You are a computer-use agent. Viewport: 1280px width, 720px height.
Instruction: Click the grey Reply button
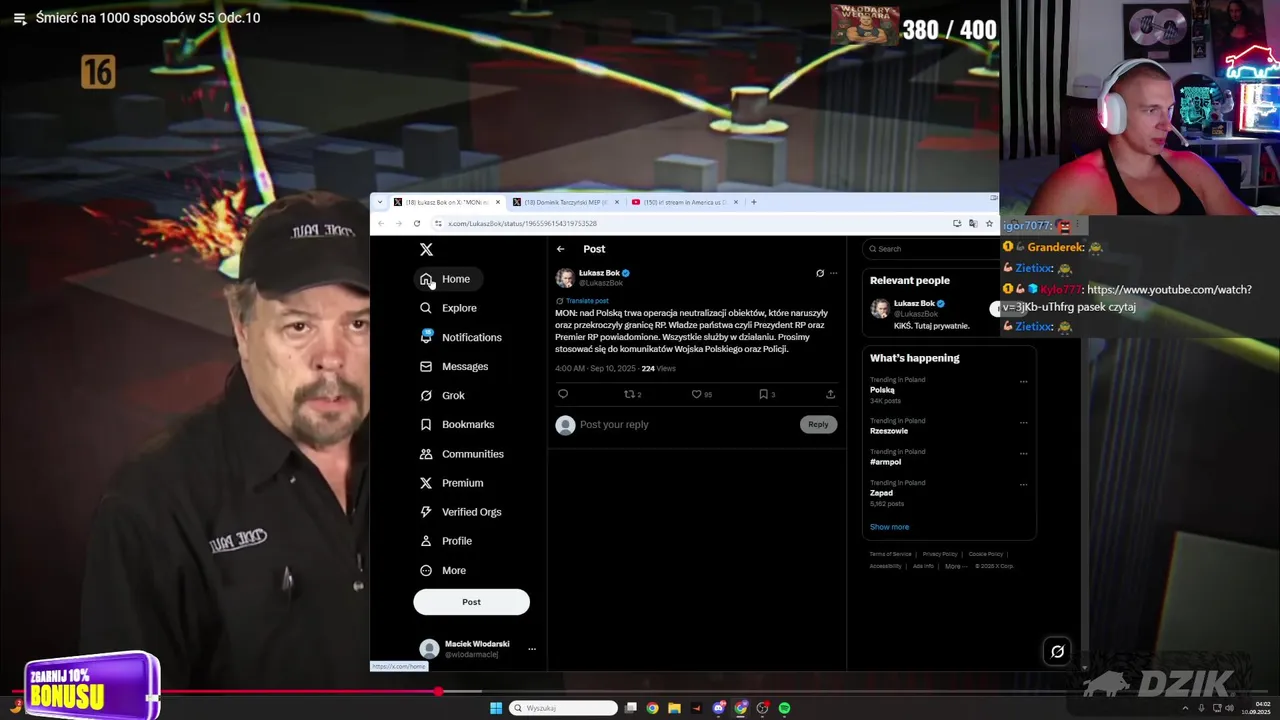click(x=818, y=424)
